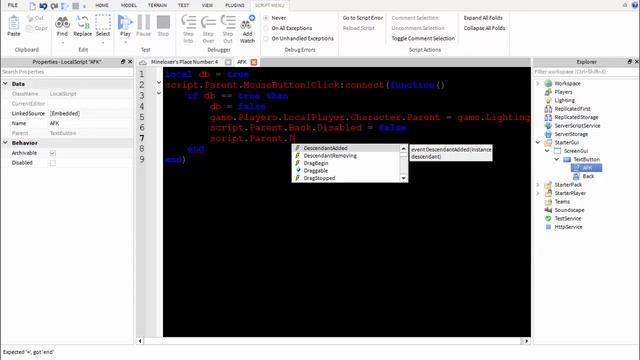640x360 pixels.
Task: Toggle the Archivable checkbox
Action: [53, 153]
